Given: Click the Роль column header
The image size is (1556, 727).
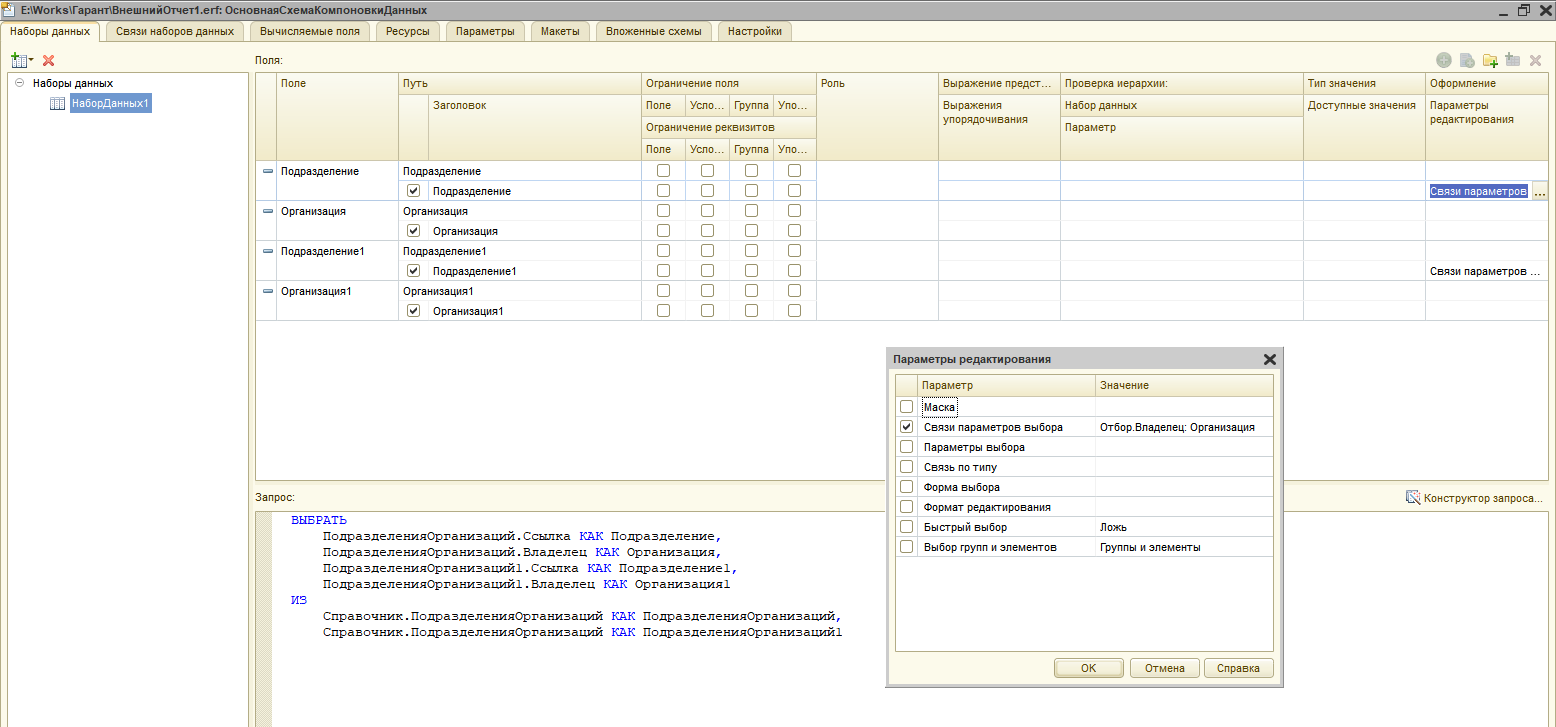Looking at the screenshot, I should click(x=877, y=83).
